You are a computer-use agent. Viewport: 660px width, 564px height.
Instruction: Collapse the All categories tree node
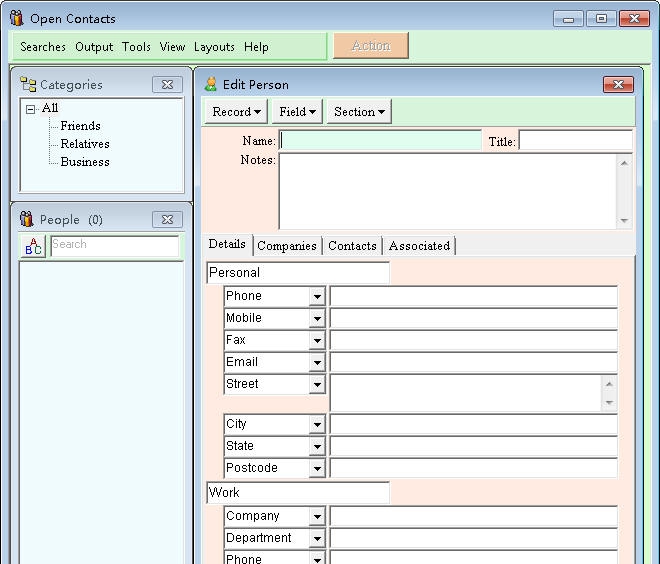31,109
